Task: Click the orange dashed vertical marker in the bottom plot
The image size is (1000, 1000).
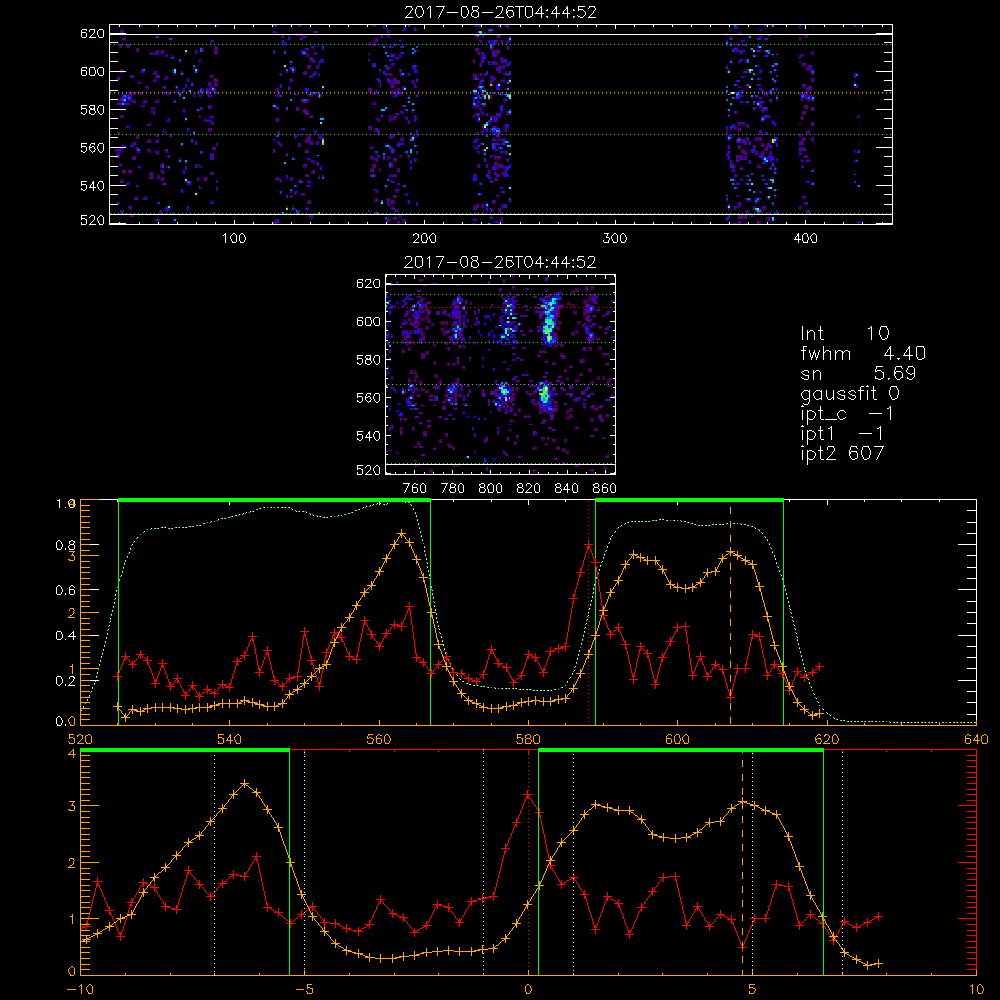Action: click(x=742, y=861)
